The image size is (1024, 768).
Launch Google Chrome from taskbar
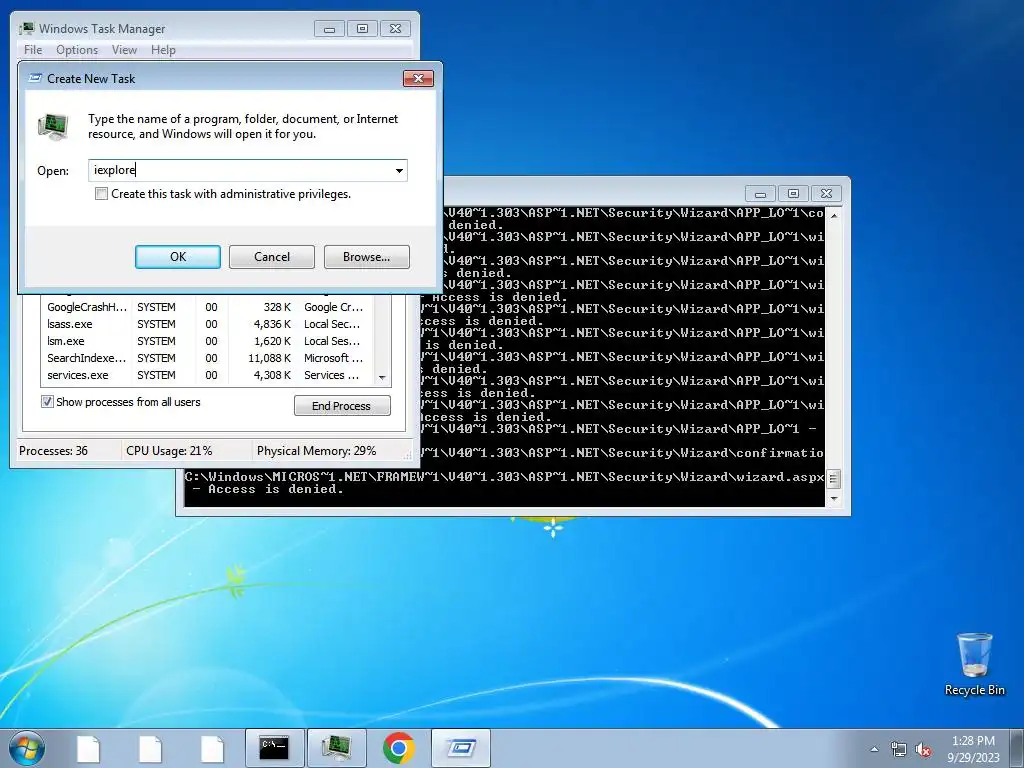coord(398,748)
